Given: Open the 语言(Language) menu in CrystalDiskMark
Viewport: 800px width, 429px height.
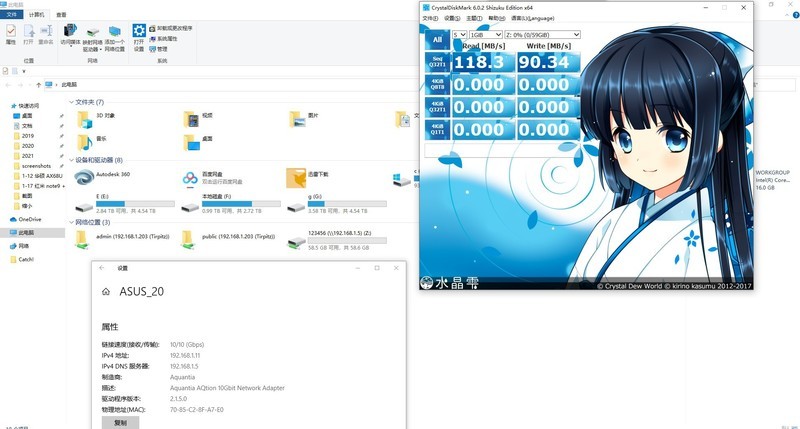Looking at the screenshot, I should pos(533,18).
